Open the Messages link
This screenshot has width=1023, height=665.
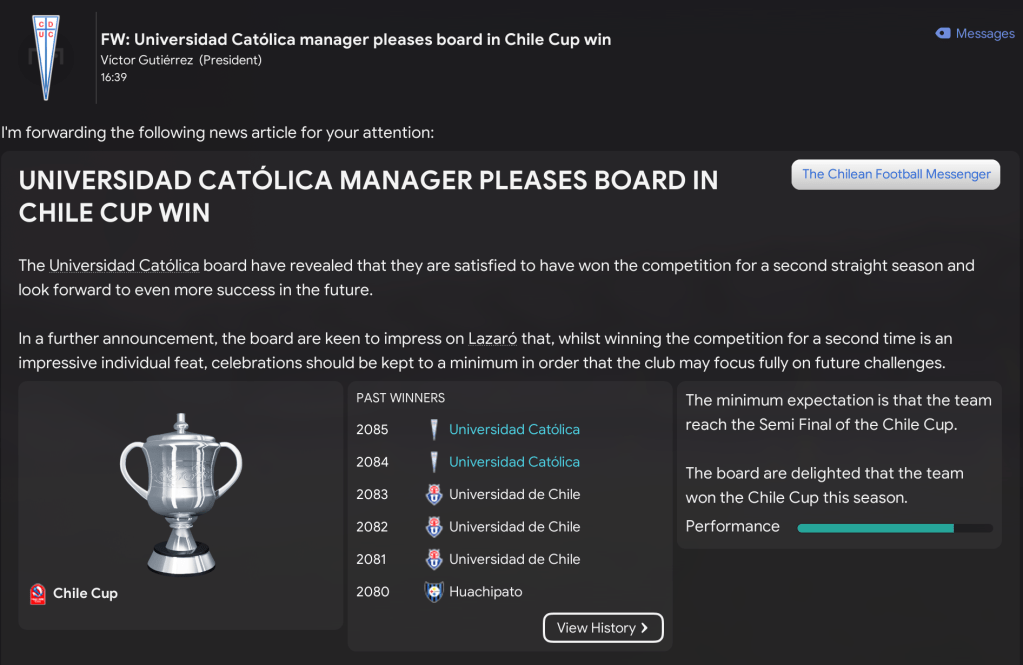coord(984,33)
